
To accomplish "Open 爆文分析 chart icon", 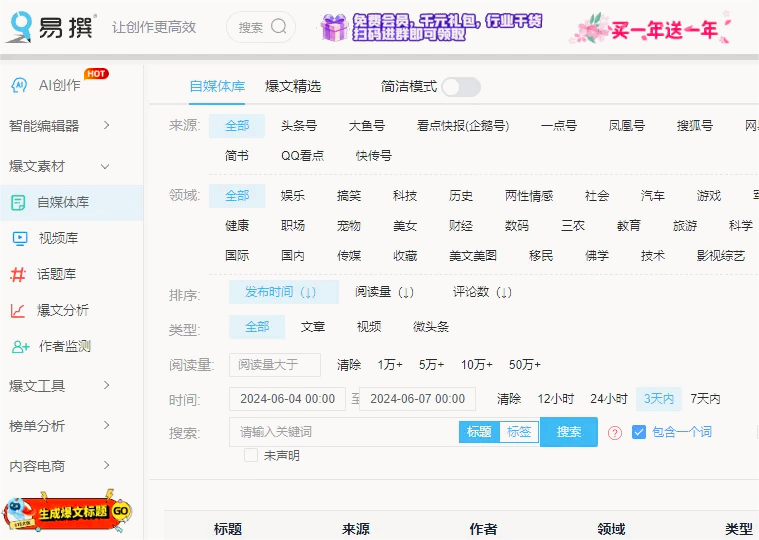I will point(19,310).
